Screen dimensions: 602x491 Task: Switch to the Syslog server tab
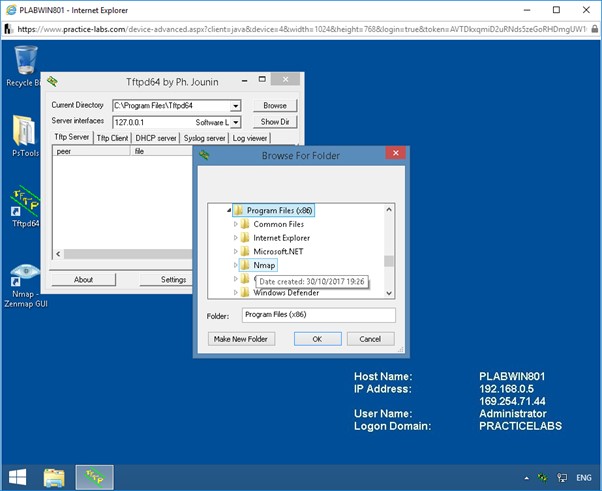(x=204, y=138)
